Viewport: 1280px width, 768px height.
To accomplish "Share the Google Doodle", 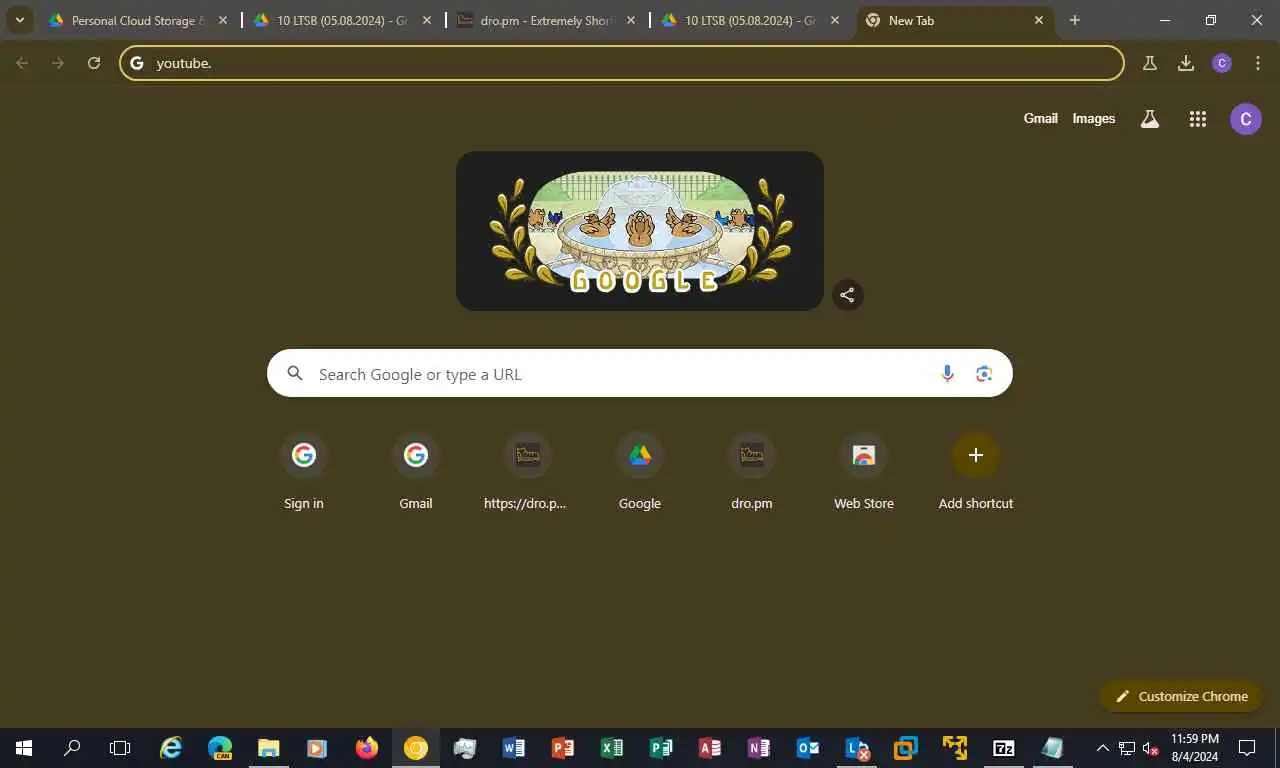I will [x=847, y=295].
